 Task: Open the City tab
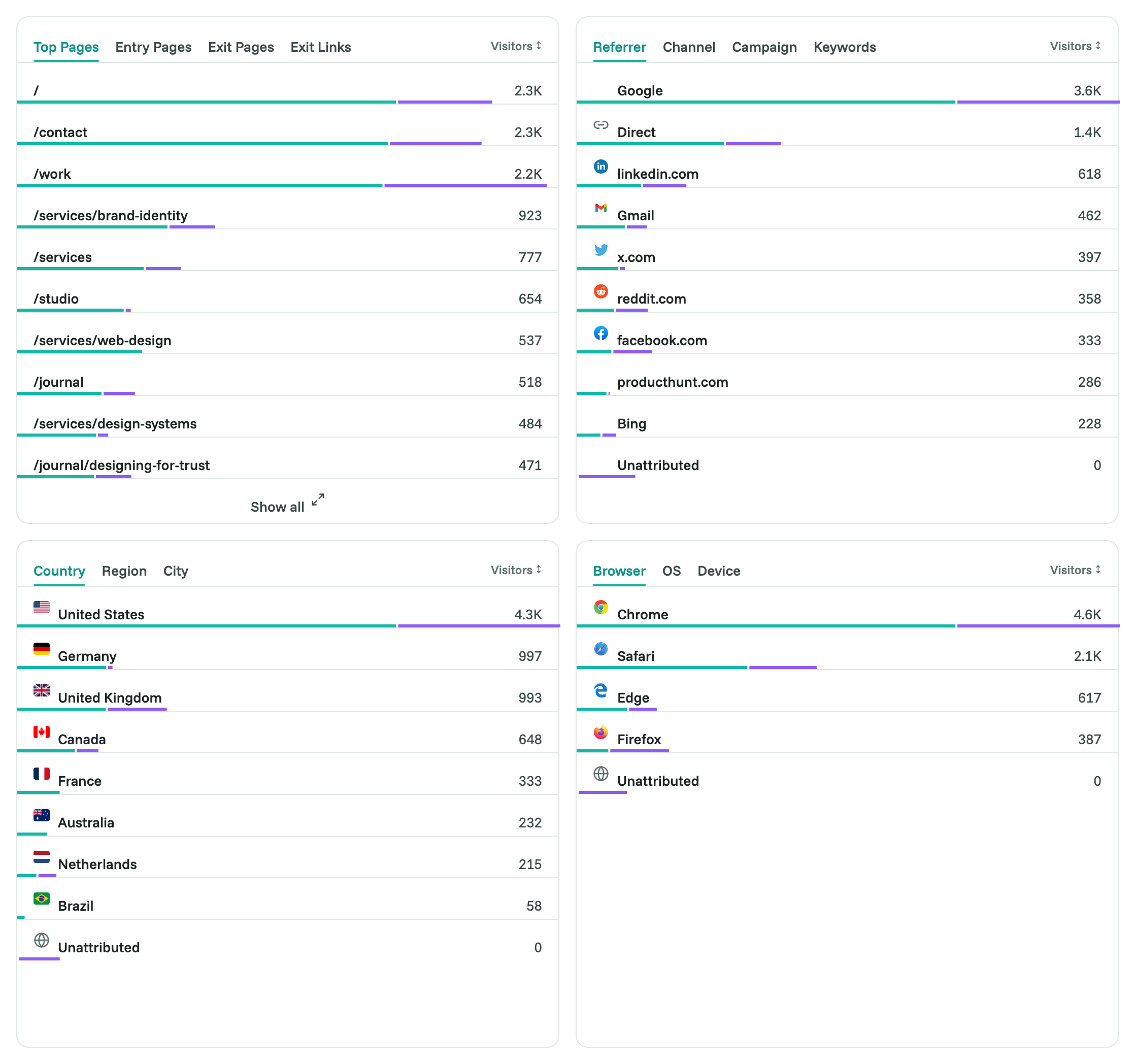(x=176, y=572)
